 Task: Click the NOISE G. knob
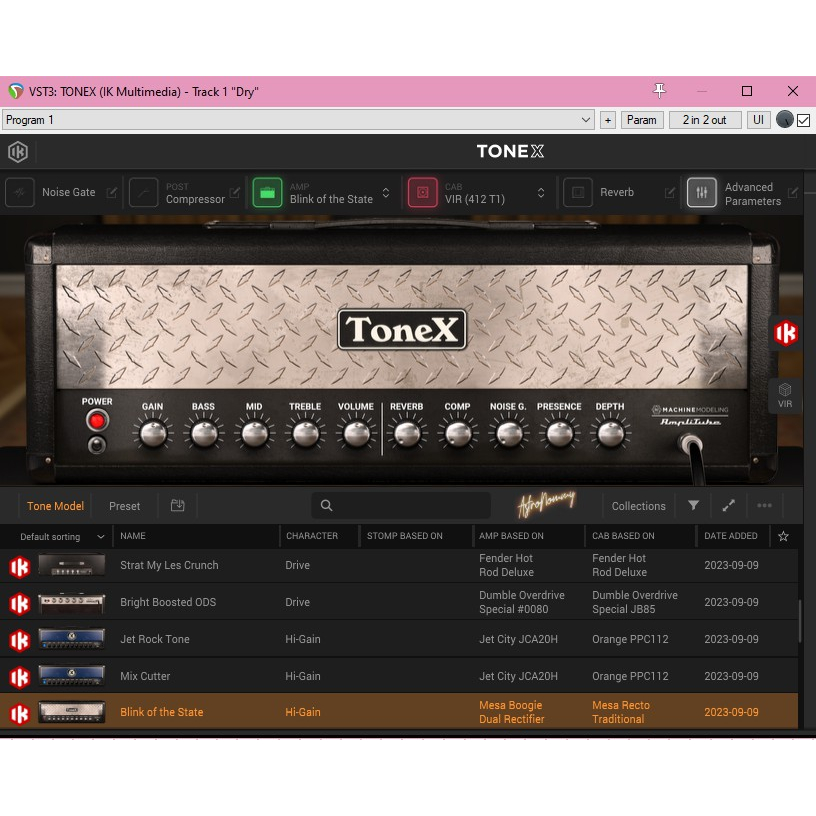click(508, 434)
